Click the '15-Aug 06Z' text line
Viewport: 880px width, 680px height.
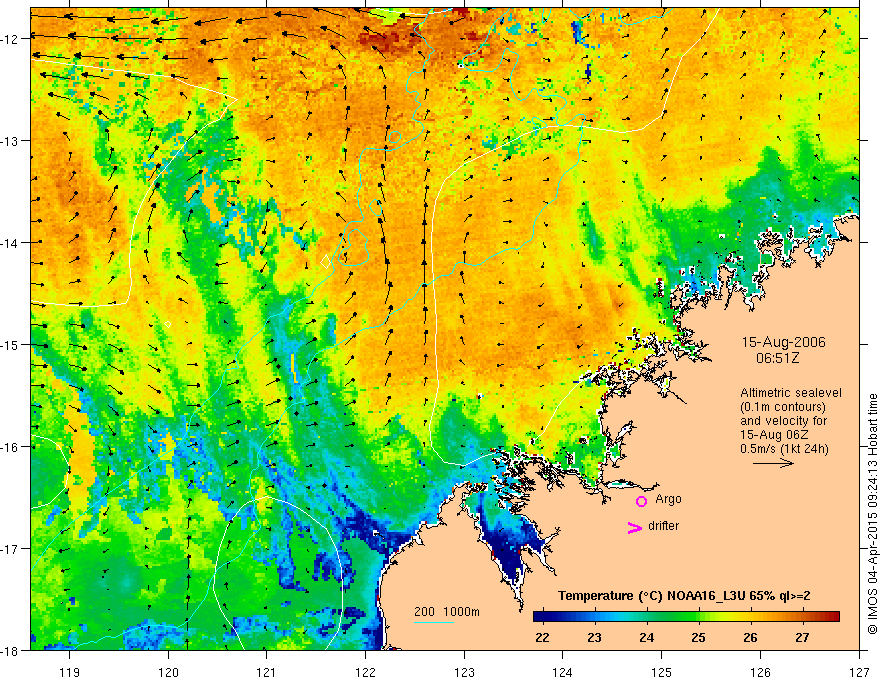774,435
